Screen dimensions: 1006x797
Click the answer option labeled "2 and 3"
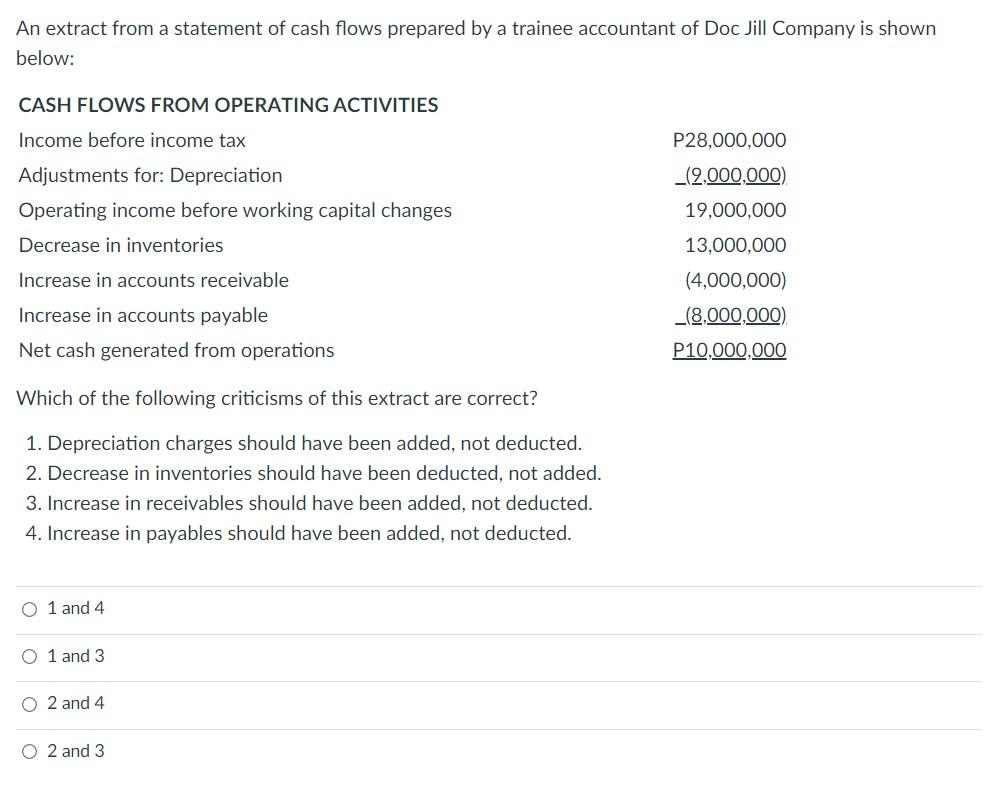click(75, 751)
